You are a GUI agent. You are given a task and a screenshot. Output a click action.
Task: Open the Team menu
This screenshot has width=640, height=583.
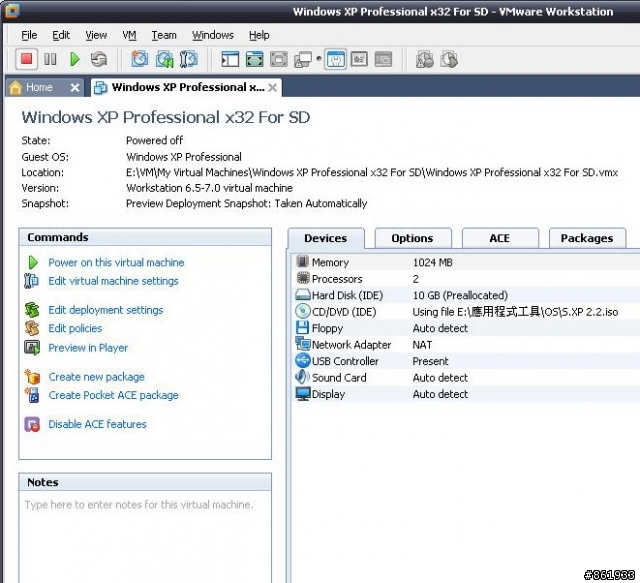(x=164, y=35)
